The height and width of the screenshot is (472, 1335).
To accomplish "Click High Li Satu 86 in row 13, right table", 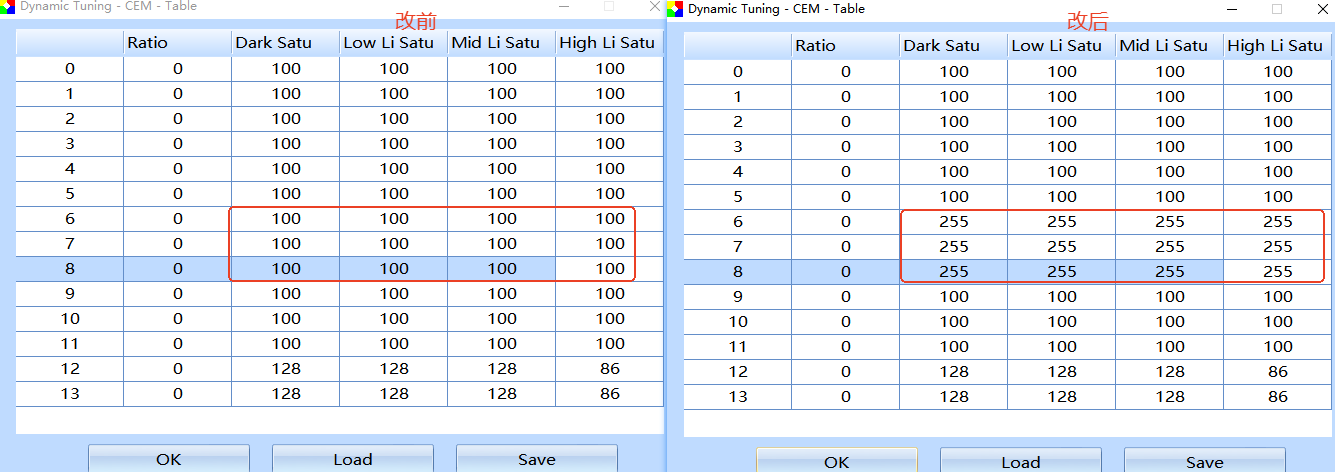I will (x=1277, y=397).
